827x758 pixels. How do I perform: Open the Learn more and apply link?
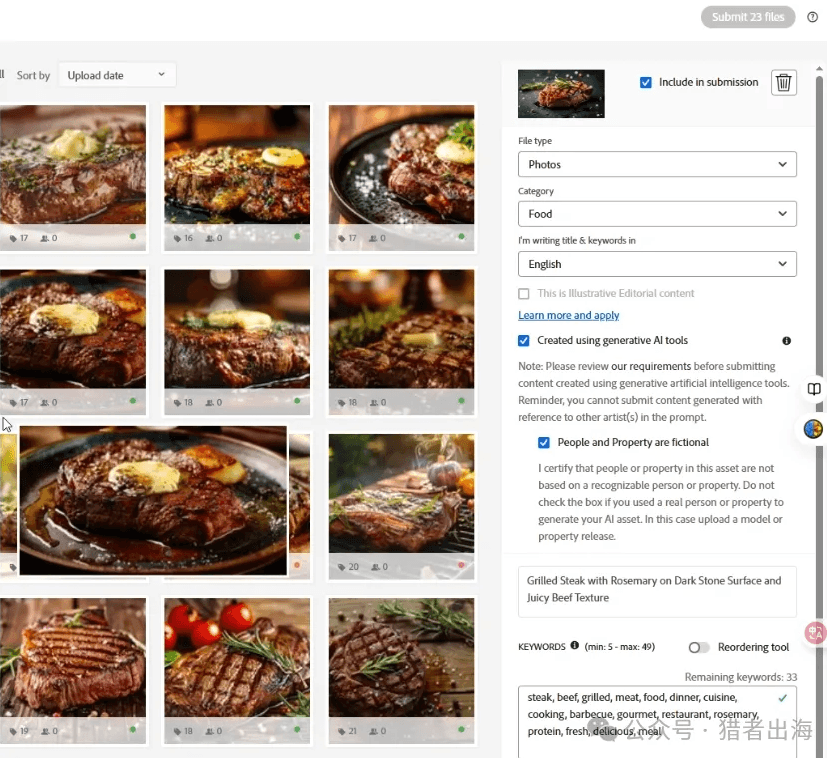click(x=568, y=316)
